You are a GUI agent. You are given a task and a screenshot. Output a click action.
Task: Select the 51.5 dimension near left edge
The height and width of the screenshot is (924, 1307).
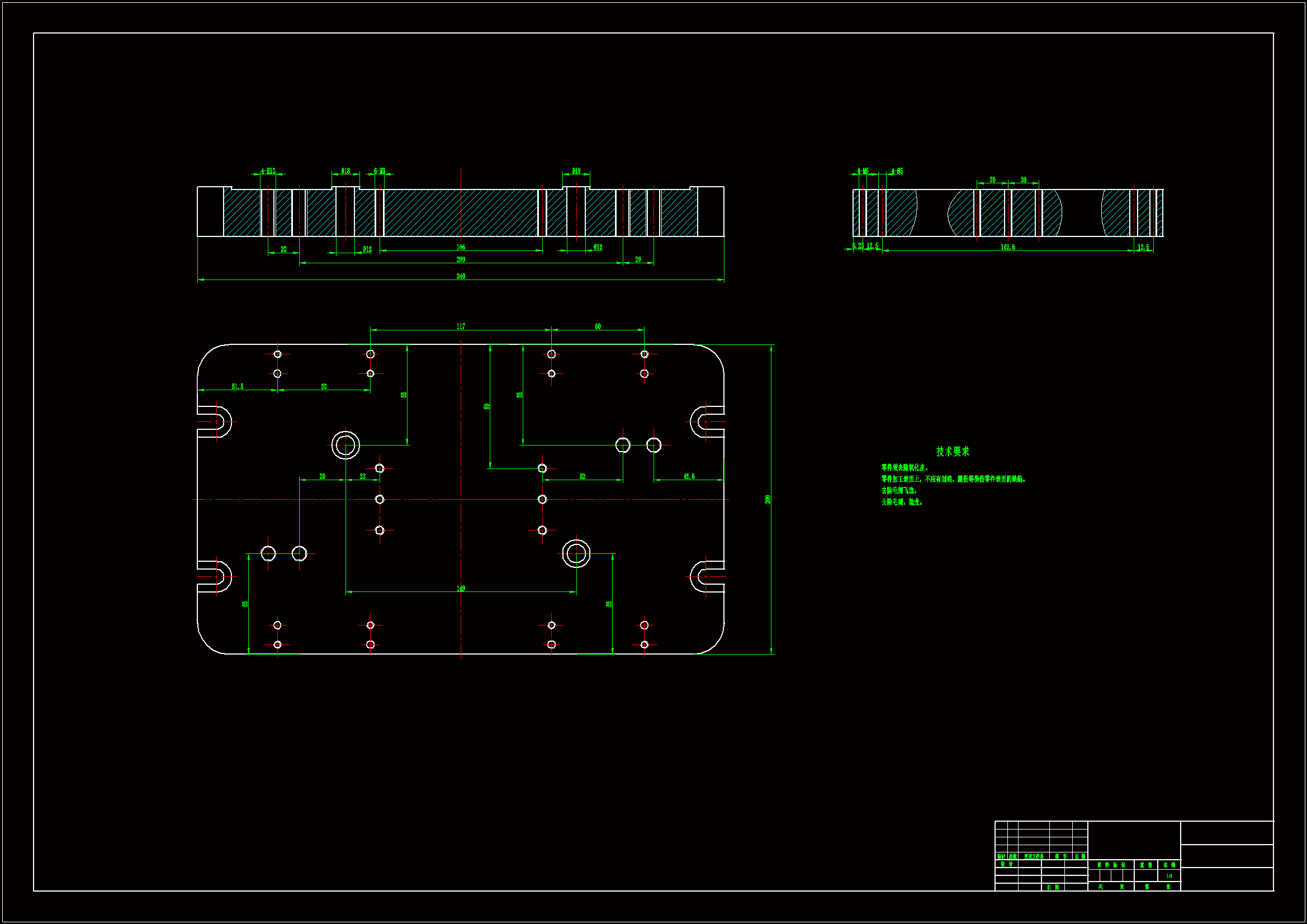[x=238, y=387]
